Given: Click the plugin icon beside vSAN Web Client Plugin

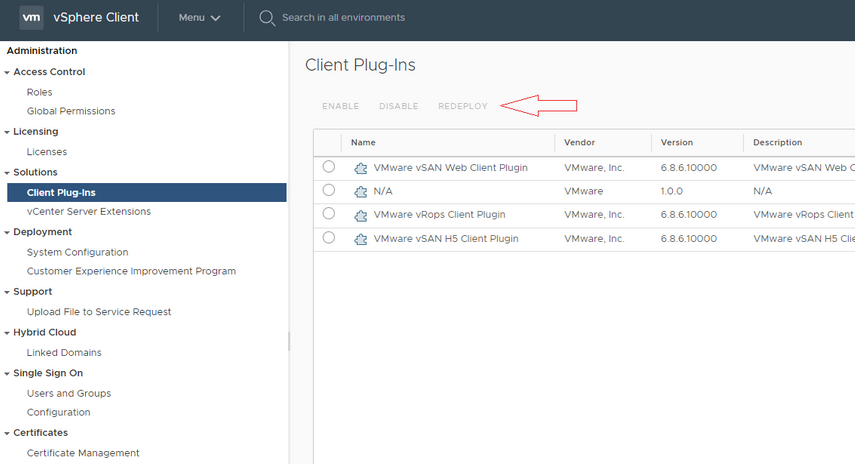Looking at the screenshot, I should tap(360, 168).
